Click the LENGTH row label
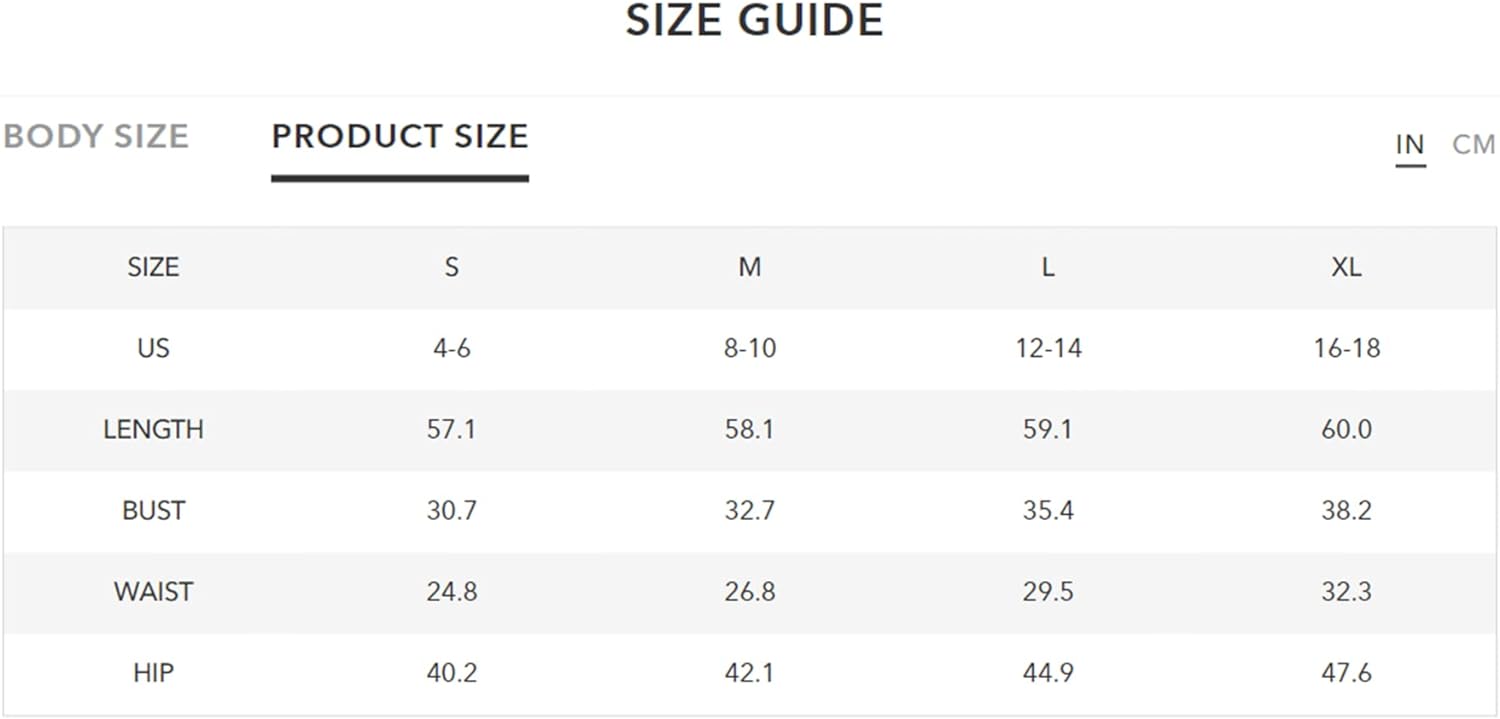Viewport: 1500px width, 719px height. click(153, 429)
